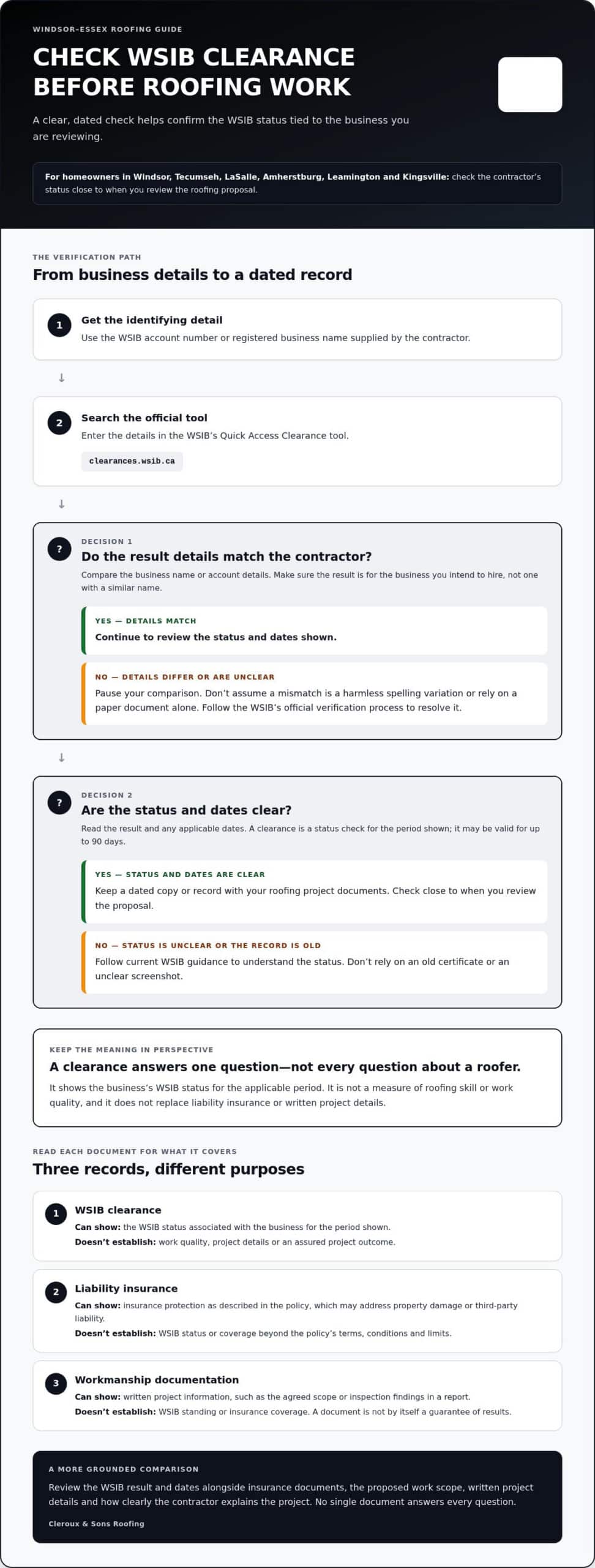The image size is (595, 1568).
Task: Click the Cleroux & Sons Roofing footer name
Action: point(96,1523)
